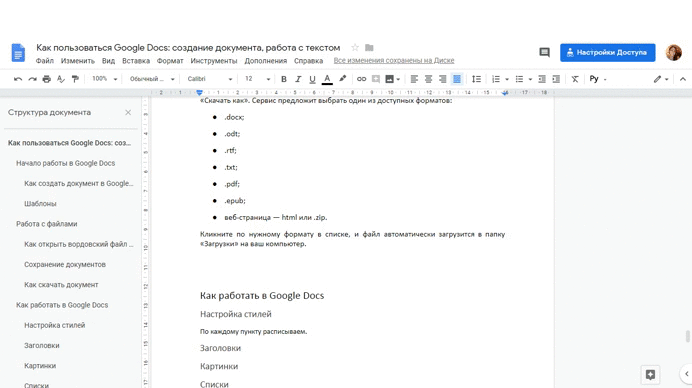Screen dimensions: 692x388
Task: Open zoom 100% dropdown
Action: (104, 79)
